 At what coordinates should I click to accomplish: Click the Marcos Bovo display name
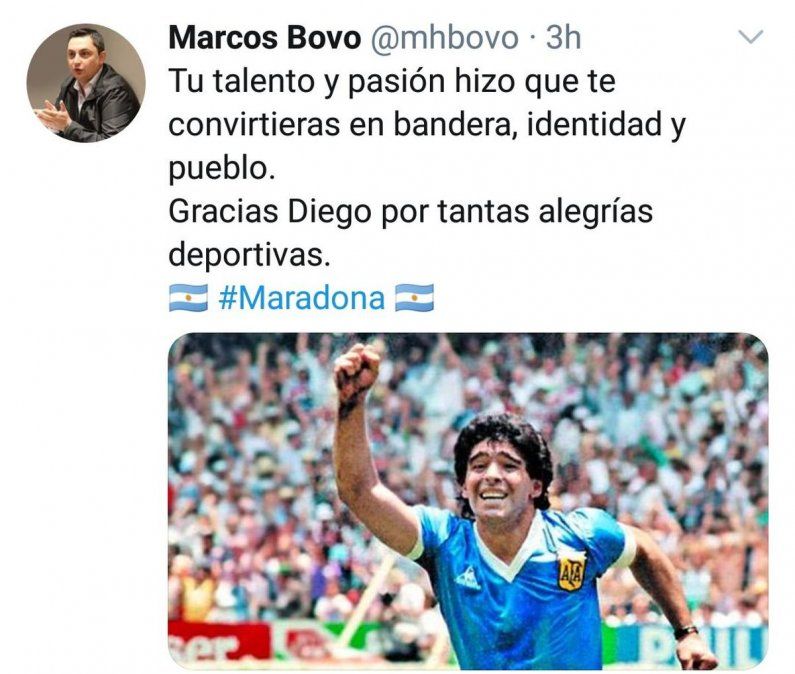pos(265,38)
